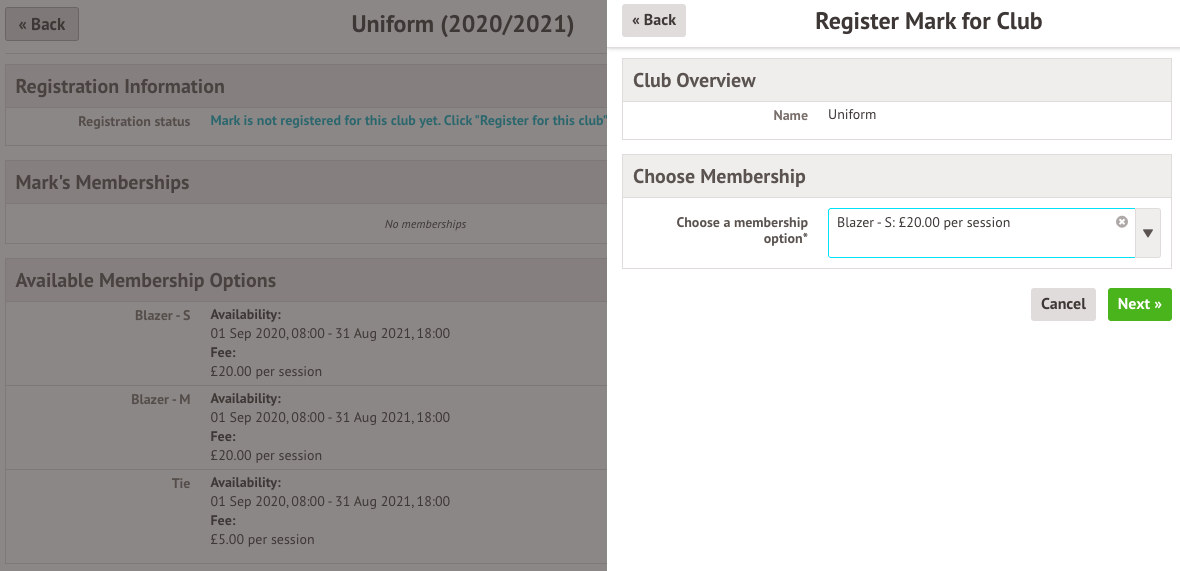Click the Available Membership Options header
The height and width of the screenshot is (571, 1180).
[x=145, y=281]
